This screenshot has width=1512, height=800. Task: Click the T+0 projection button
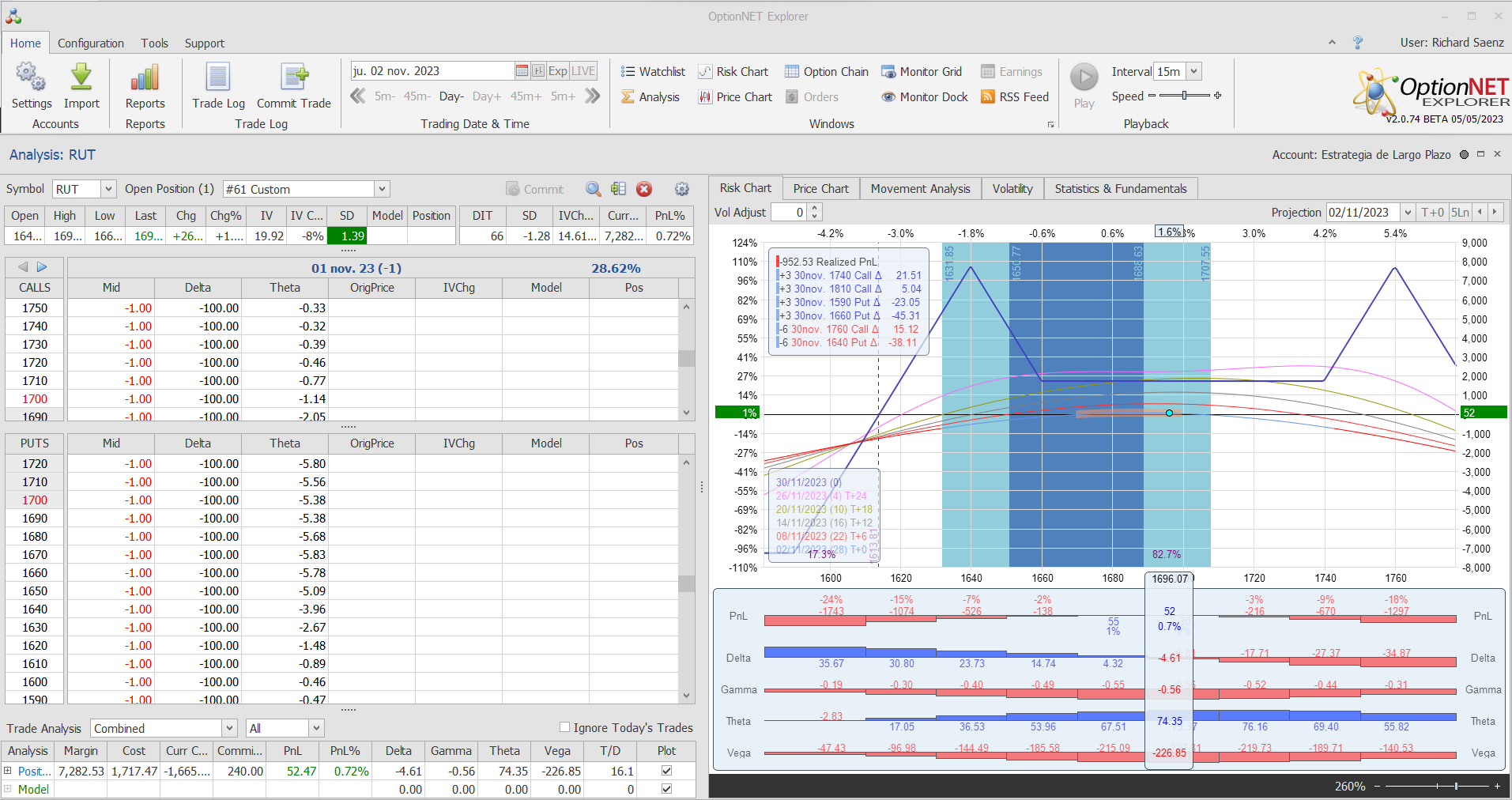click(1432, 213)
